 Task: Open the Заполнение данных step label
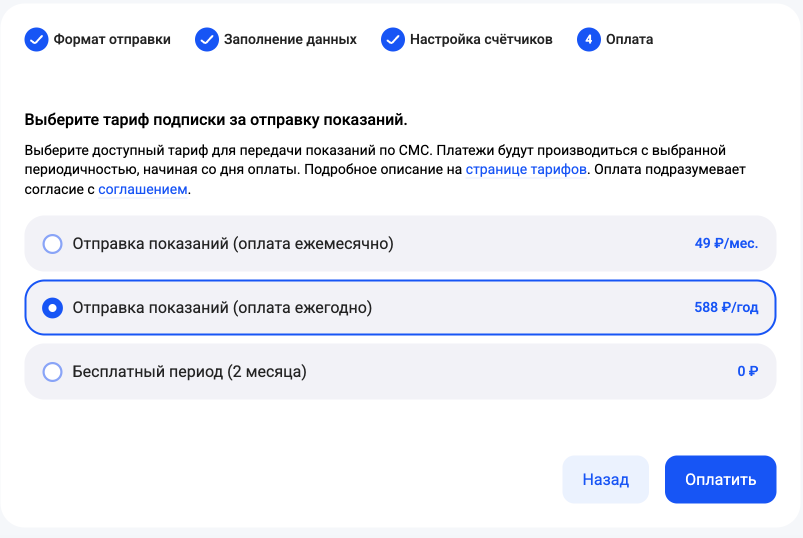tap(291, 40)
